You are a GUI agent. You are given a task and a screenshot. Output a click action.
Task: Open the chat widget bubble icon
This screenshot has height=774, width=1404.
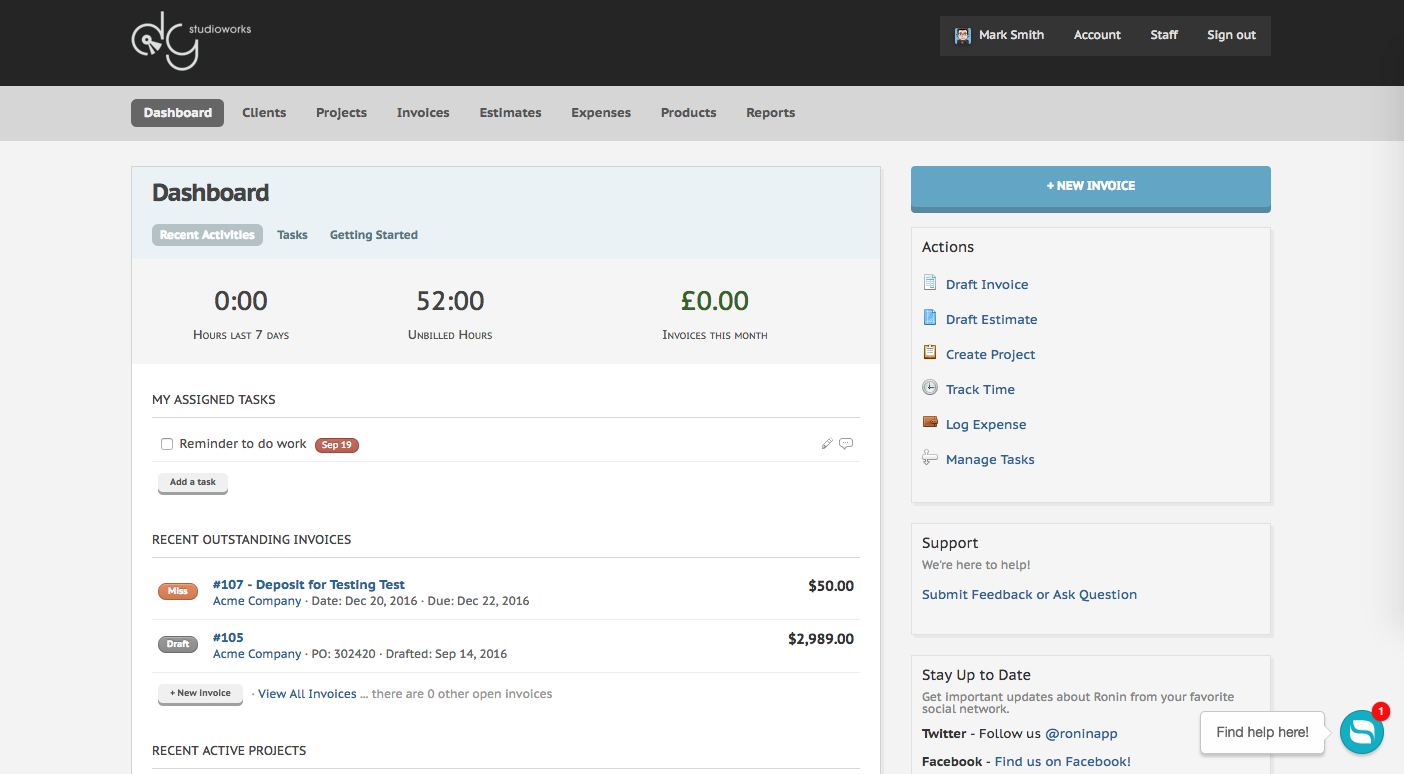click(x=1362, y=732)
